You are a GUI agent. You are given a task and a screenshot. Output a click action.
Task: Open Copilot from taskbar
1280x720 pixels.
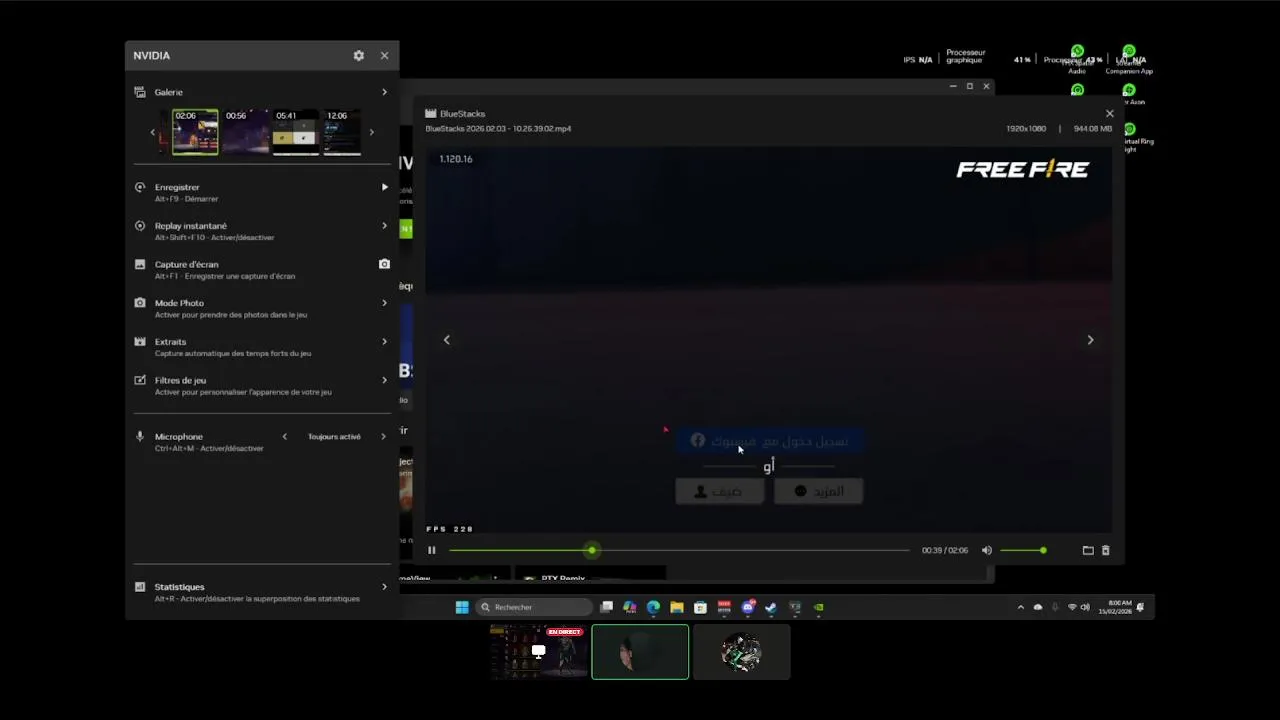pyautogui.click(x=629, y=607)
